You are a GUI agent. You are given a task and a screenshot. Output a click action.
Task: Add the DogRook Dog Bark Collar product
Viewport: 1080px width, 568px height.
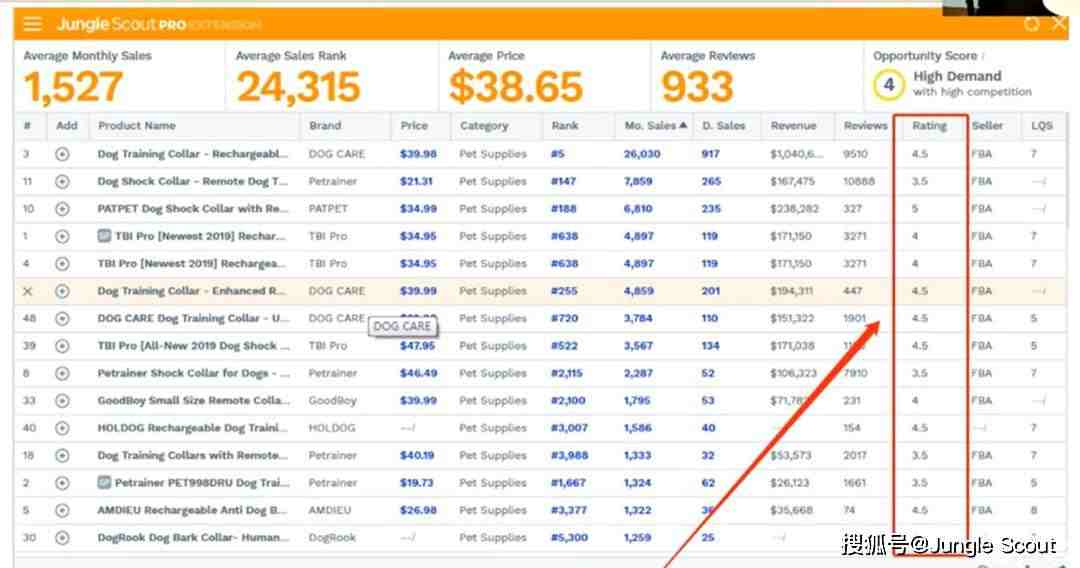(62, 538)
